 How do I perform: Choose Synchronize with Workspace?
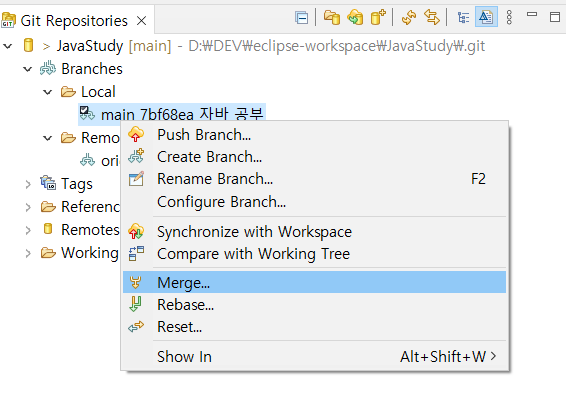tap(314, 232)
